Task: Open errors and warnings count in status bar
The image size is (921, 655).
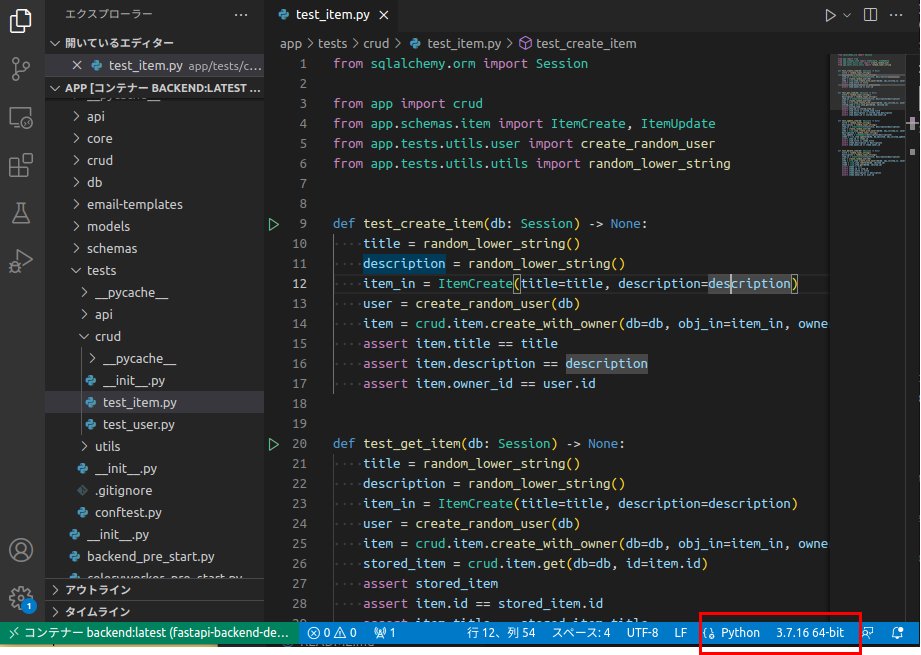Action: coord(332,633)
